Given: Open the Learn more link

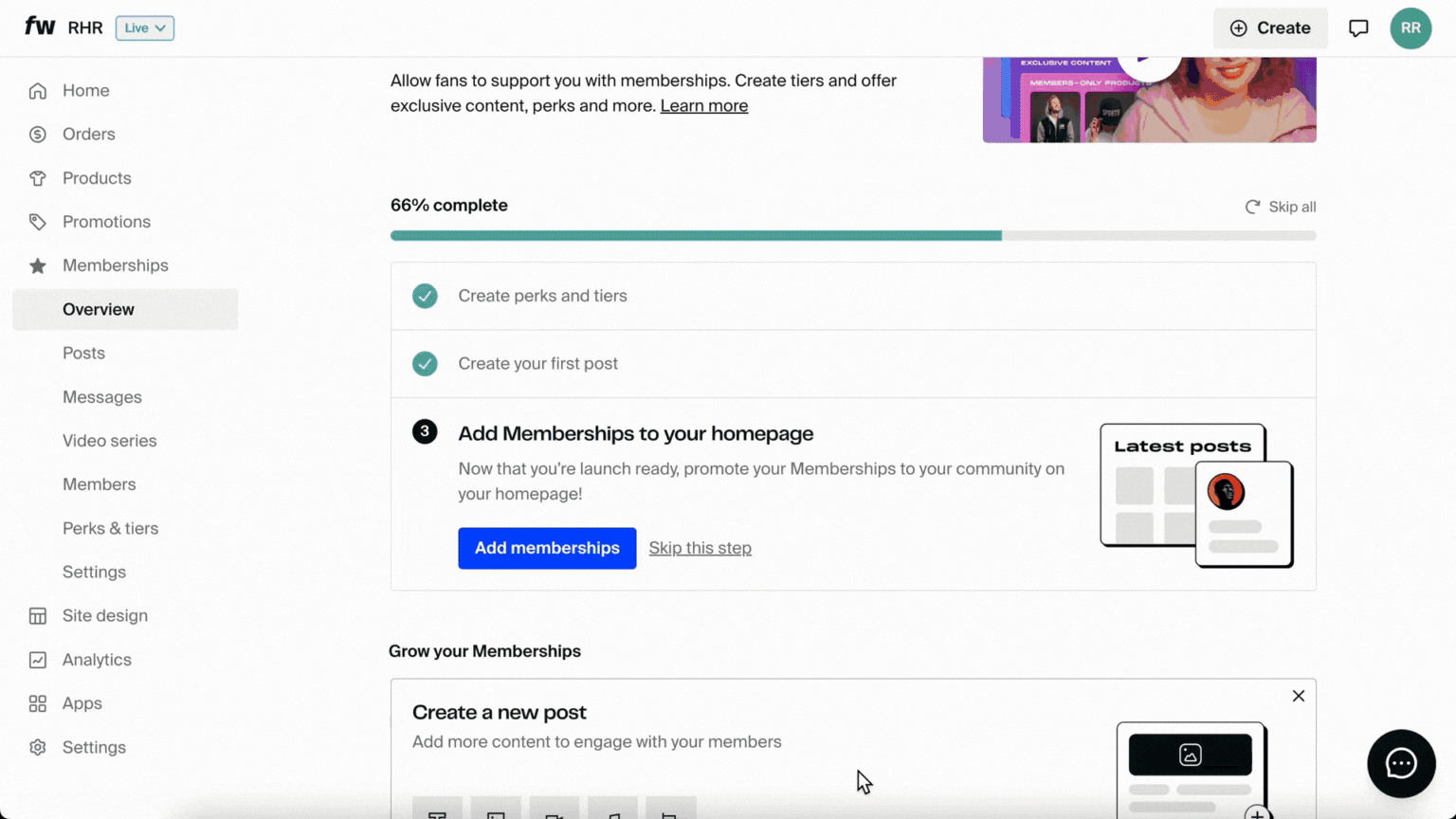Looking at the screenshot, I should click(x=703, y=105).
